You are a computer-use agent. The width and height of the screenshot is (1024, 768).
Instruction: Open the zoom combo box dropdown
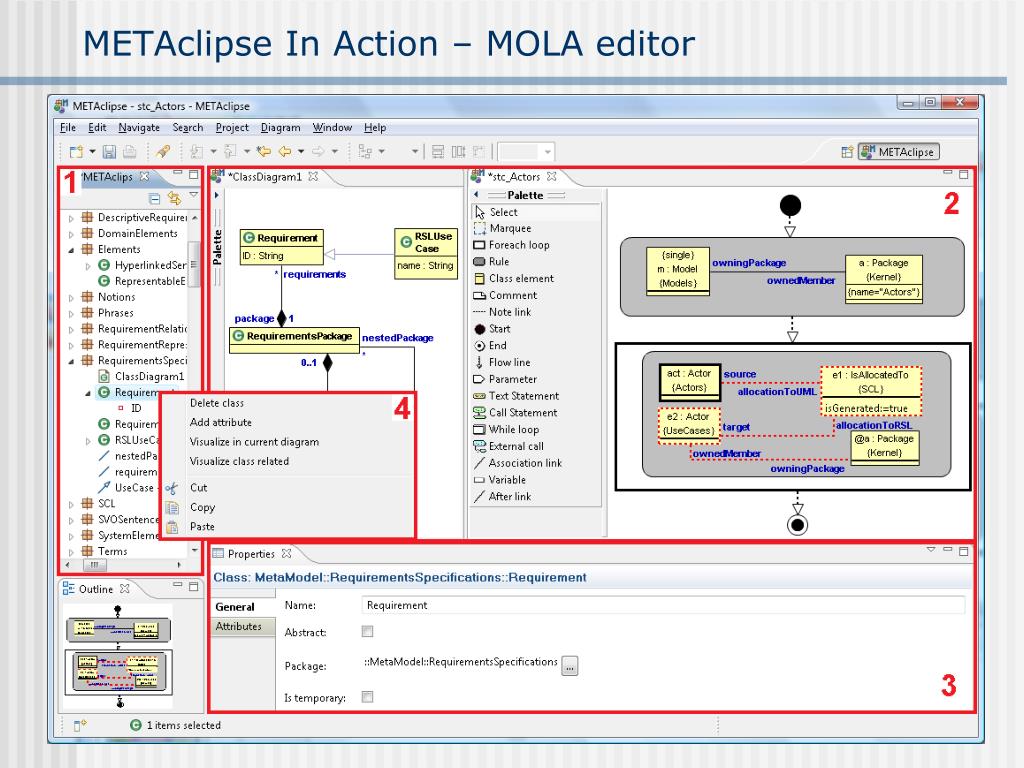pos(547,152)
